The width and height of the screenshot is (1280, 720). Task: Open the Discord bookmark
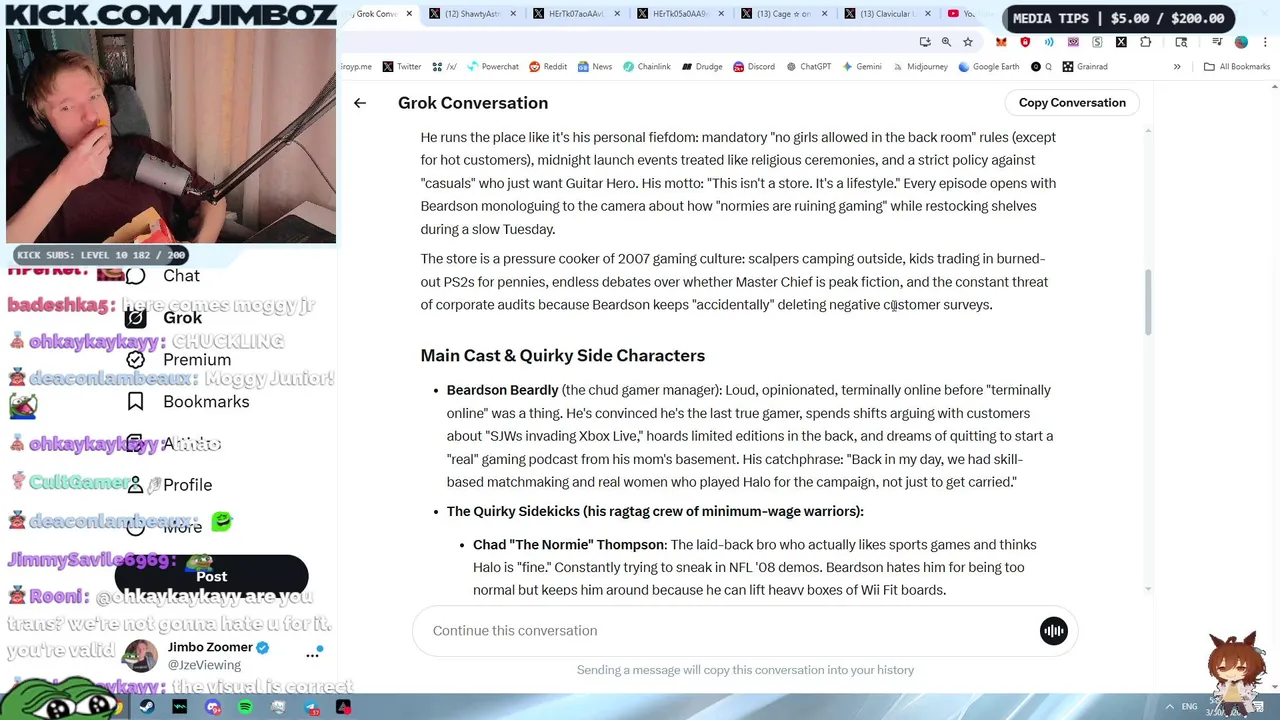(x=753, y=67)
